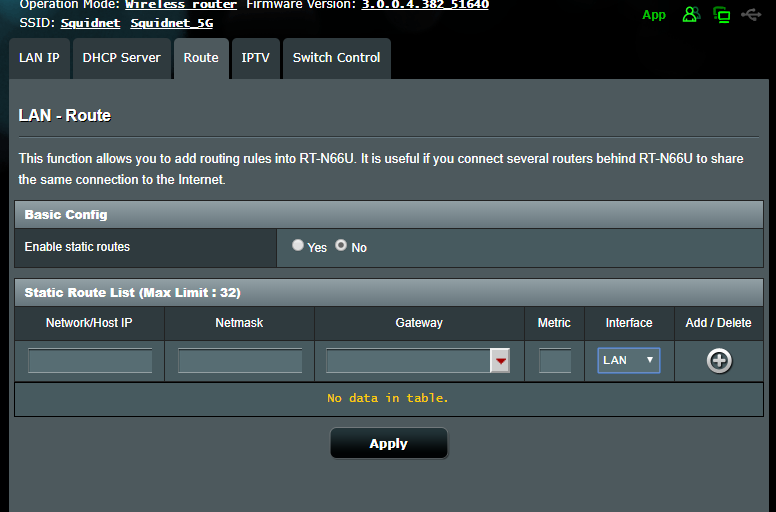Click the Squidnet_5G SSID link
The width and height of the screenshot is (776, 512).
(x=172, y=23)
